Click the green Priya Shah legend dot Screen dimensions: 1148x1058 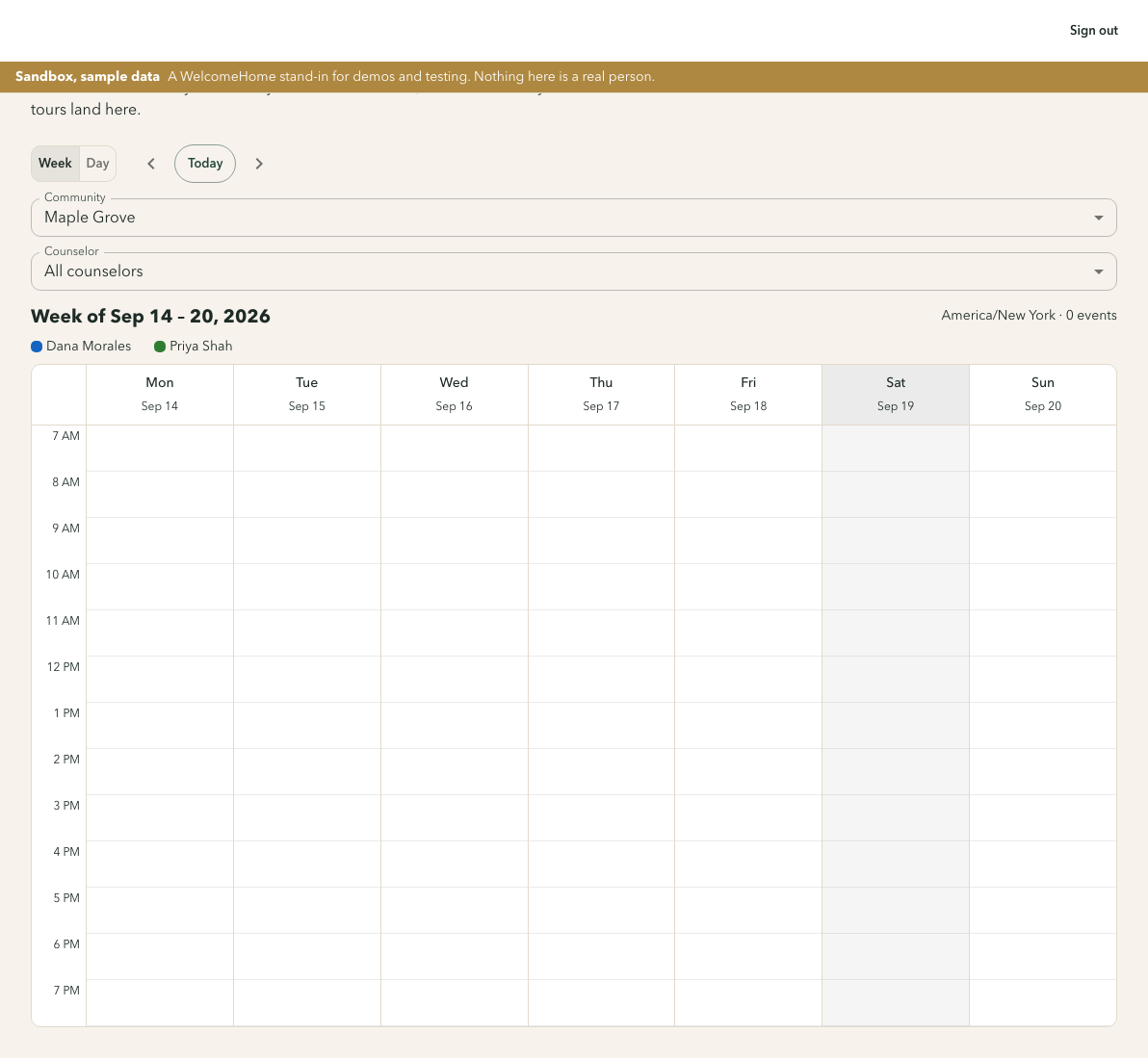click(x=160, y=347)
